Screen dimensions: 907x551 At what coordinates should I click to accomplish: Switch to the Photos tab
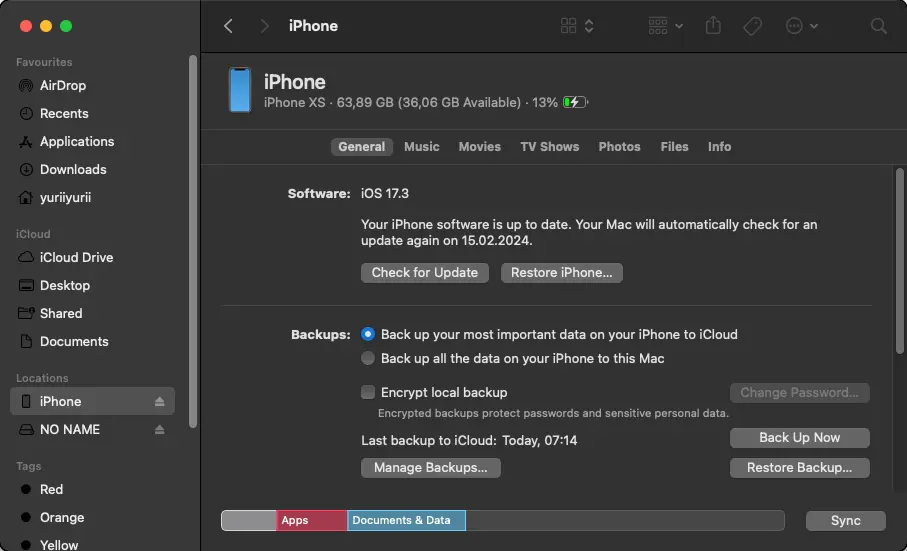(x=620, y=147)
